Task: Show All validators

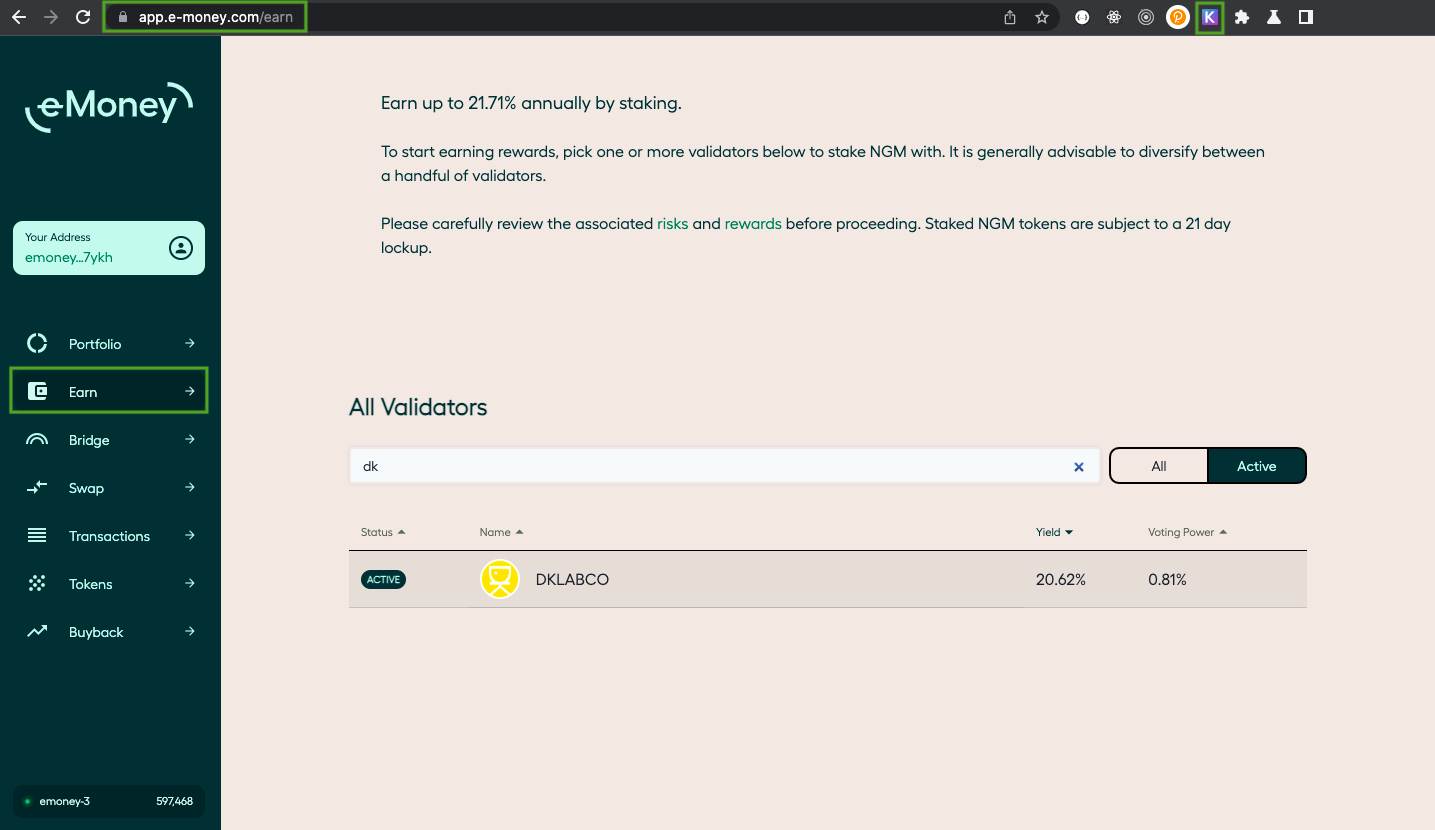Action: coord(1159,466)
